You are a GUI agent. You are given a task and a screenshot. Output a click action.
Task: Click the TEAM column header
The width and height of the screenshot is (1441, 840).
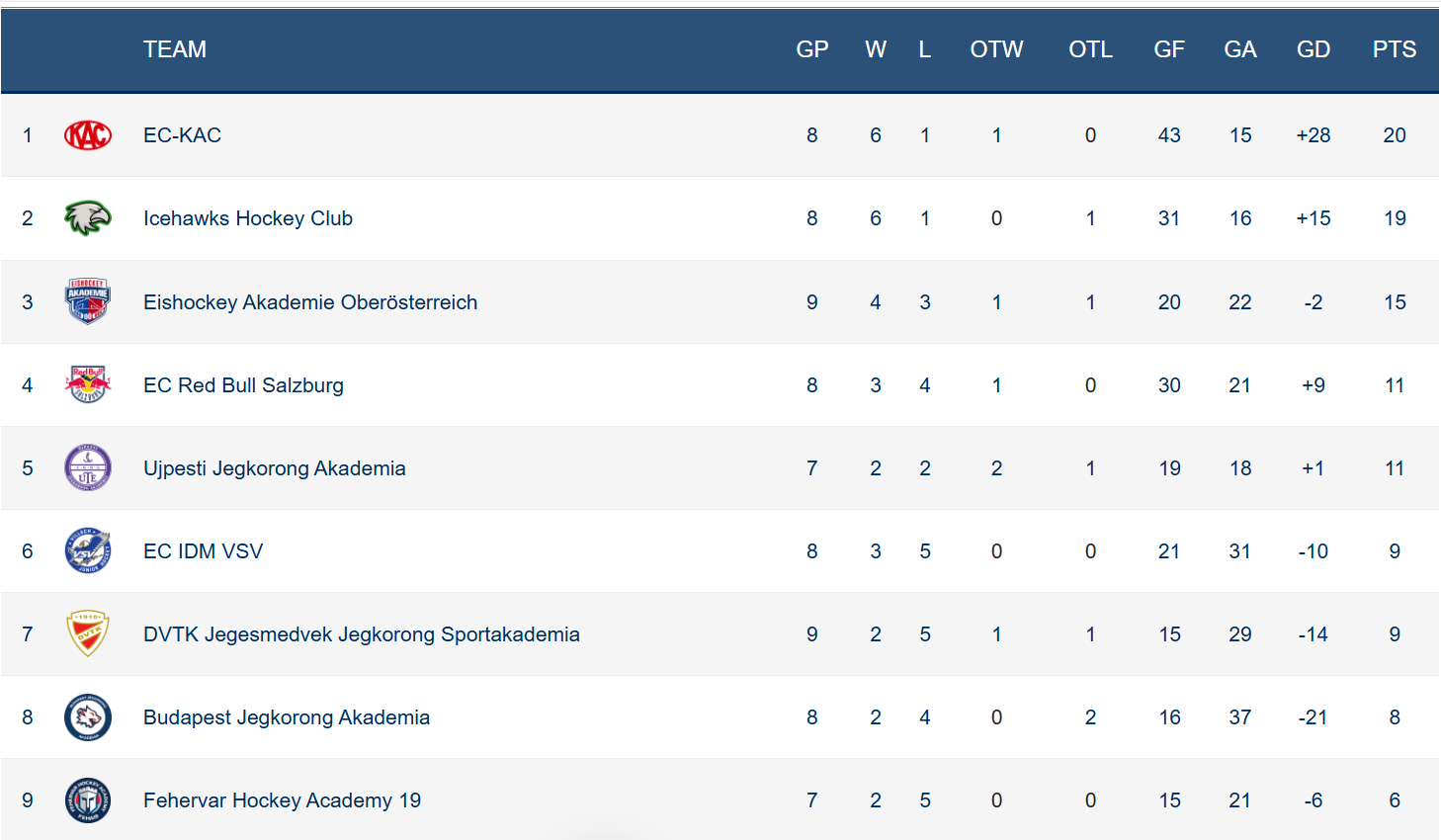tap(175, 49)
